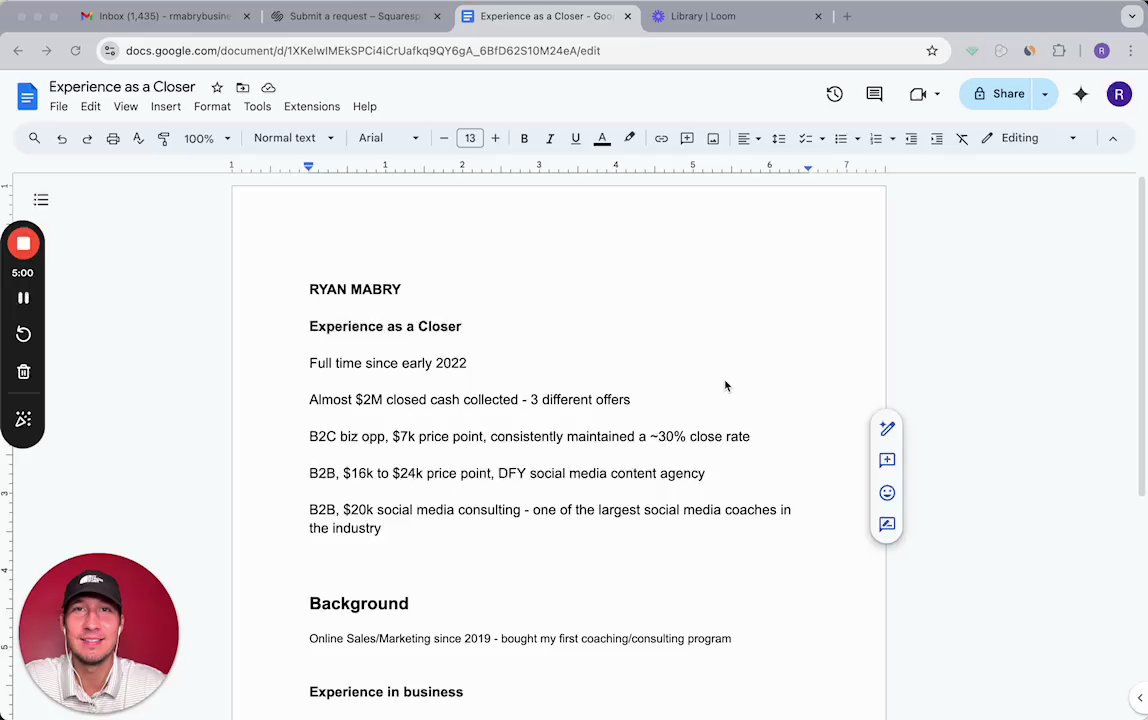
Task: Increase the font size
Action: 496,138
